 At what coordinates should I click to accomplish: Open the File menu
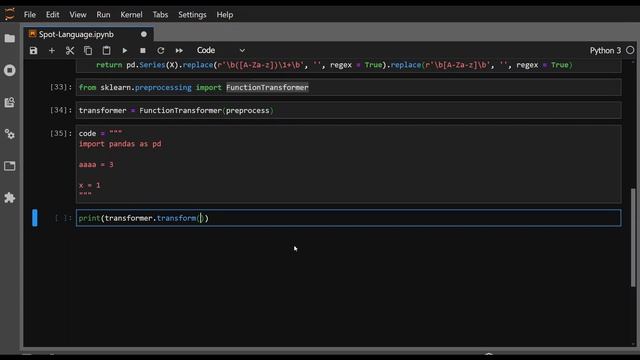30,15
